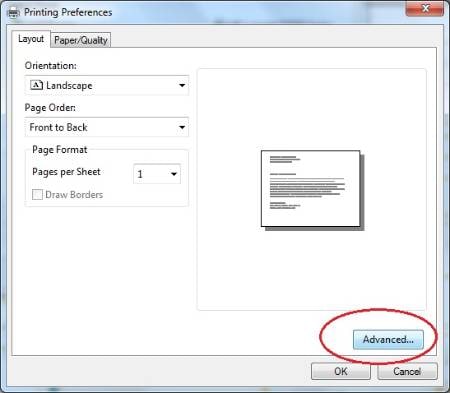Toggle the Draw Borders checkbox
Image resolution: width=450 pixels, height=393 pixels.
pos(37,195)
